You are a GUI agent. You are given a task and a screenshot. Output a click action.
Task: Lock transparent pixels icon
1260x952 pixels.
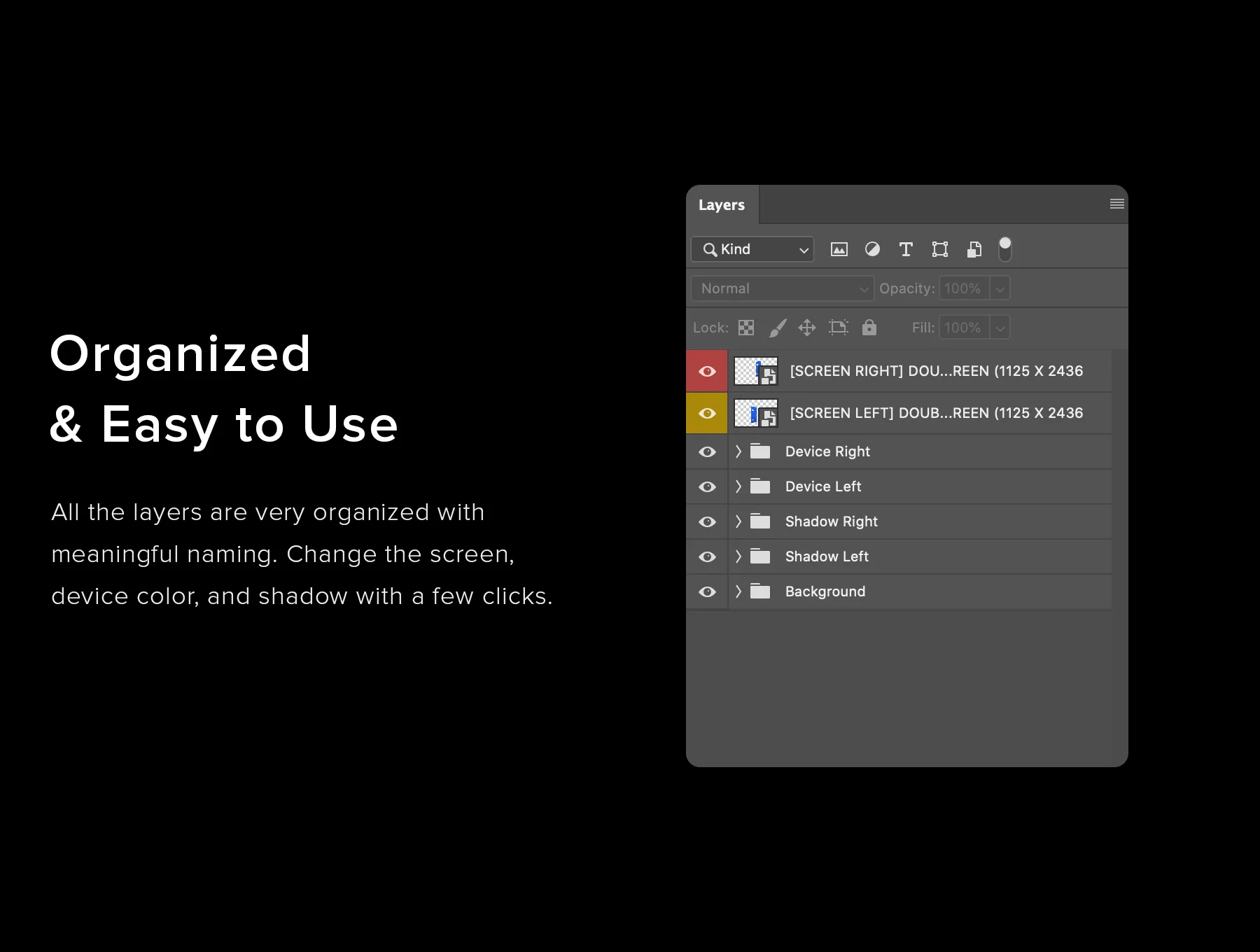746,328
